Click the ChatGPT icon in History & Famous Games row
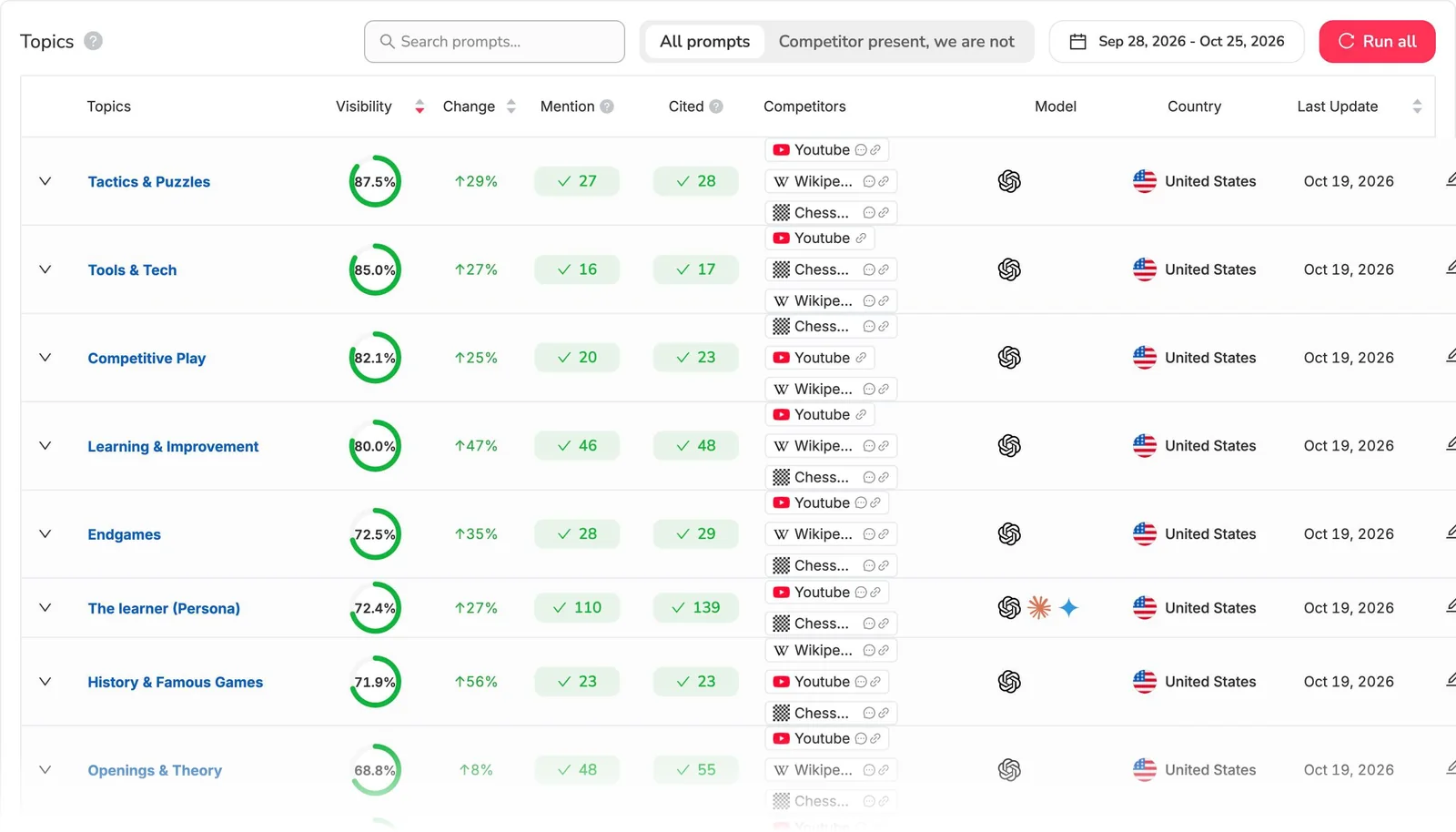The image size is (1456, 832). pyautogui.click(x=1009, y=681)
